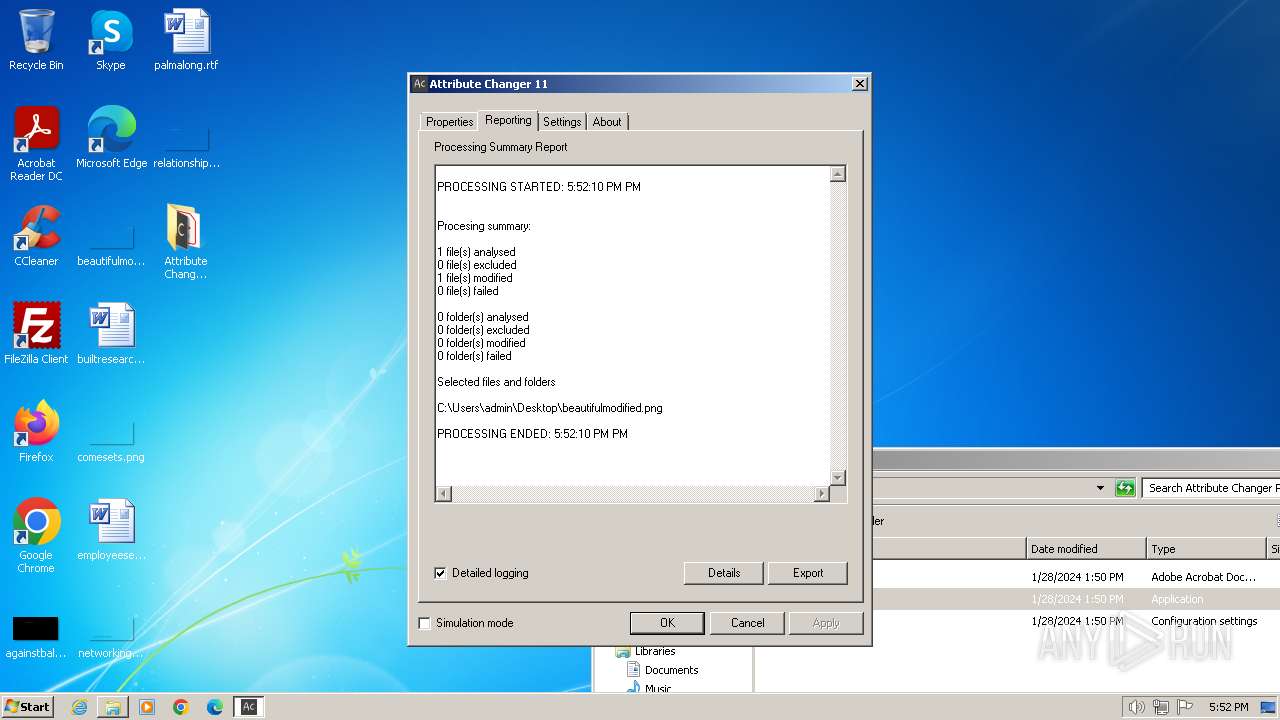Select Configuration settings row in Explorer
Image resolution: width=1280 pixels, height=720 pixels.
(1076, 621)
